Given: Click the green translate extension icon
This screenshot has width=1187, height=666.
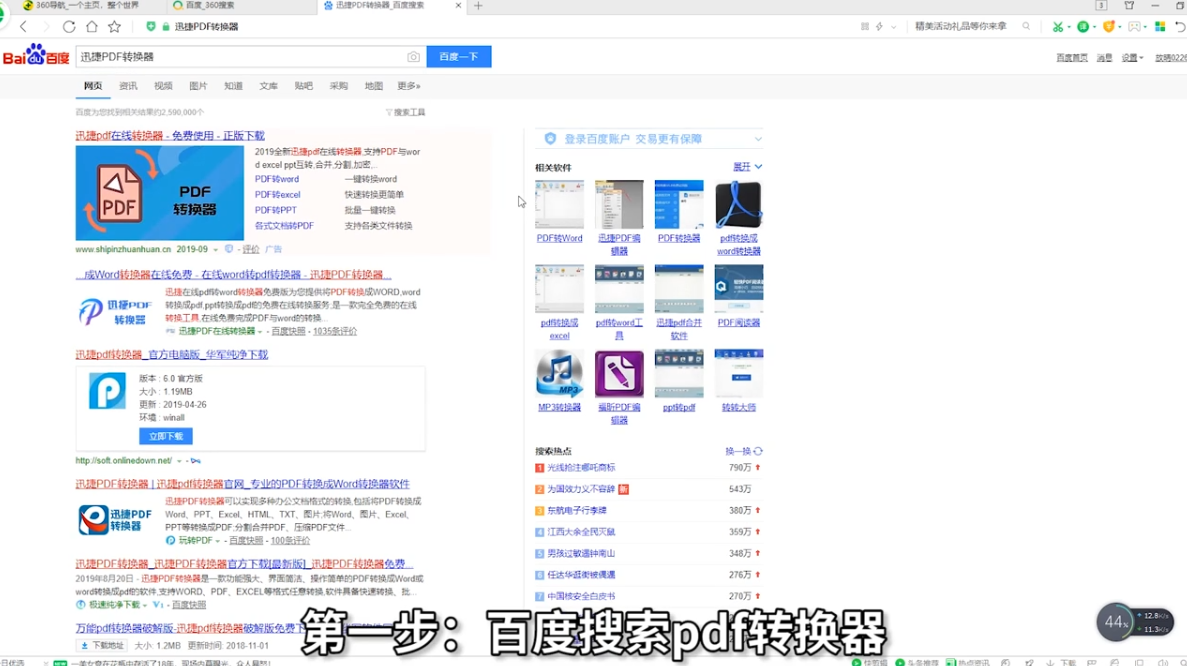Looking at the screenshot, I should coord(1083,26).
